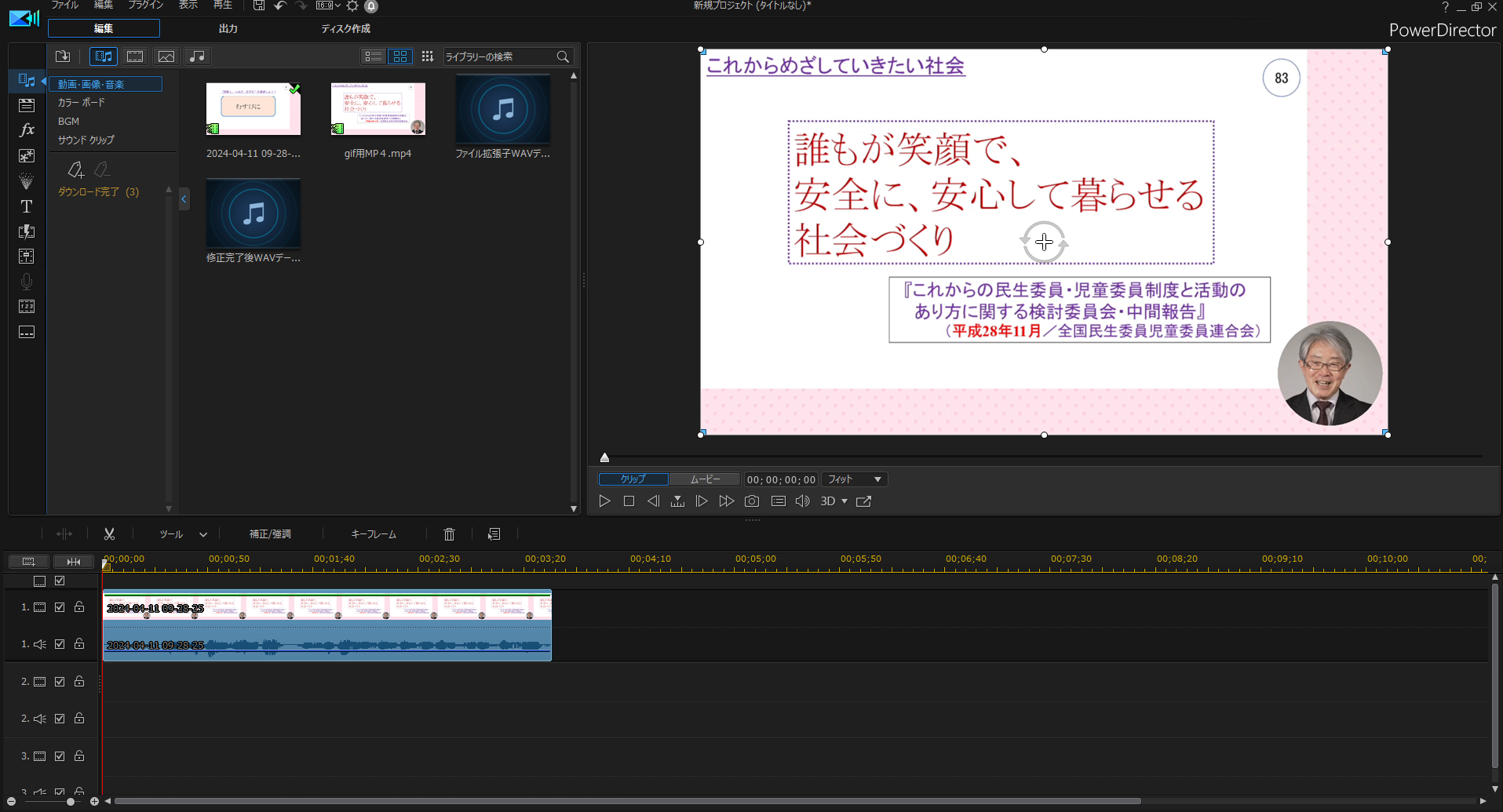Click the Library search input field
1503x812 pixels.
499,56
